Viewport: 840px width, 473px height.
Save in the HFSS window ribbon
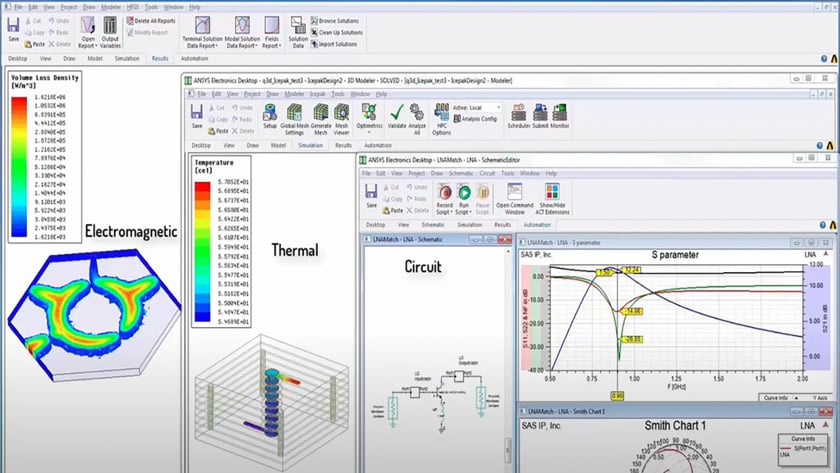13,29
